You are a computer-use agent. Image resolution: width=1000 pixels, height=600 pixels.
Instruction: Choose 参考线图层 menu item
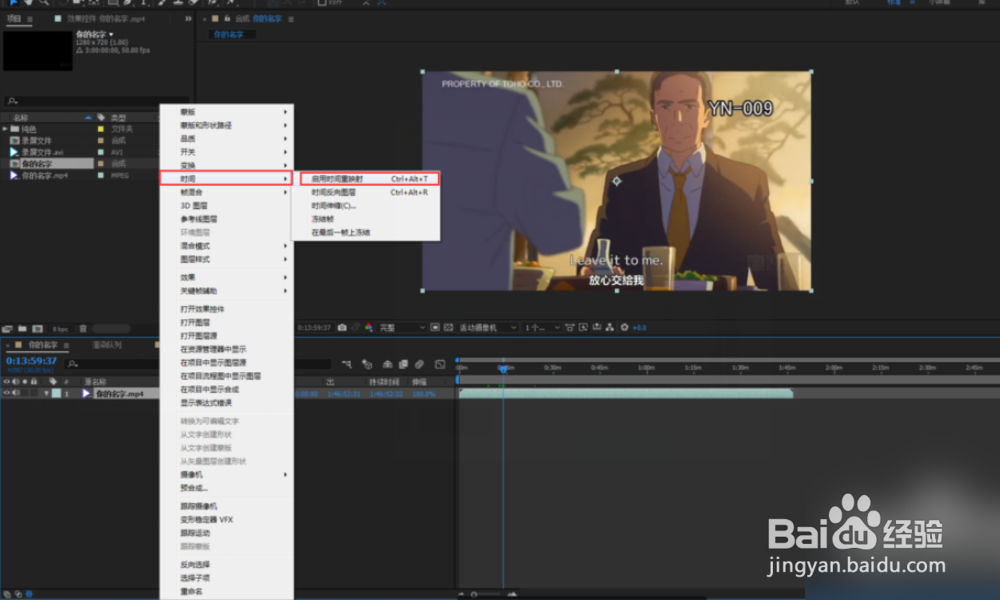[227, 219]
